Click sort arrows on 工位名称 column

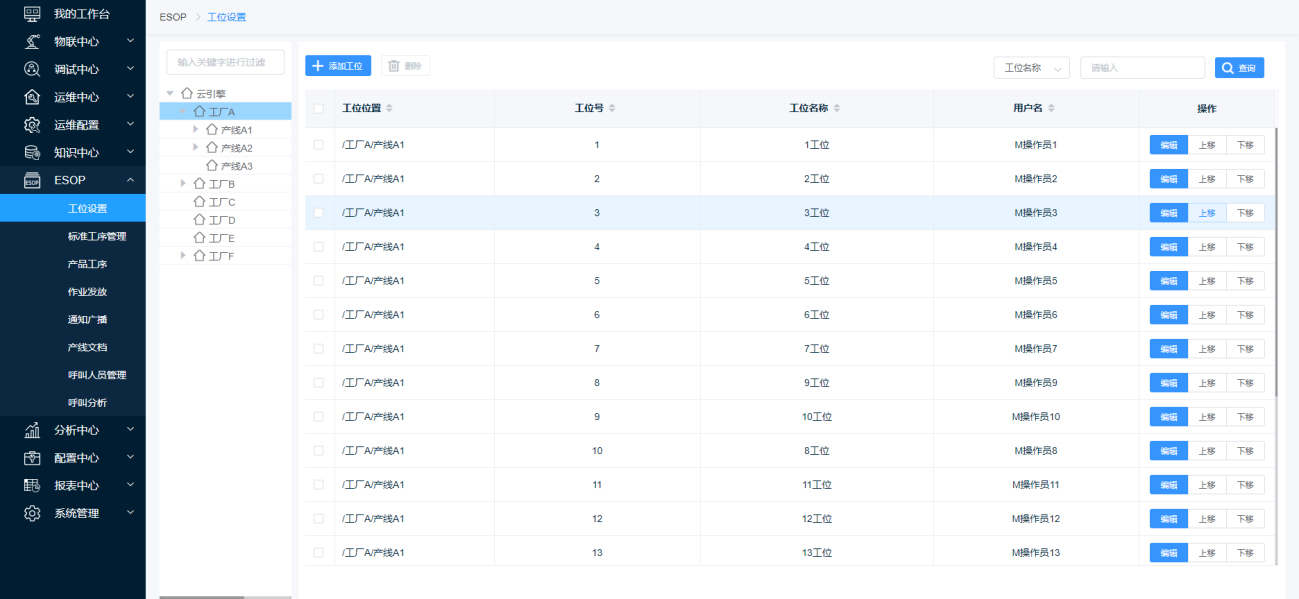837,108
